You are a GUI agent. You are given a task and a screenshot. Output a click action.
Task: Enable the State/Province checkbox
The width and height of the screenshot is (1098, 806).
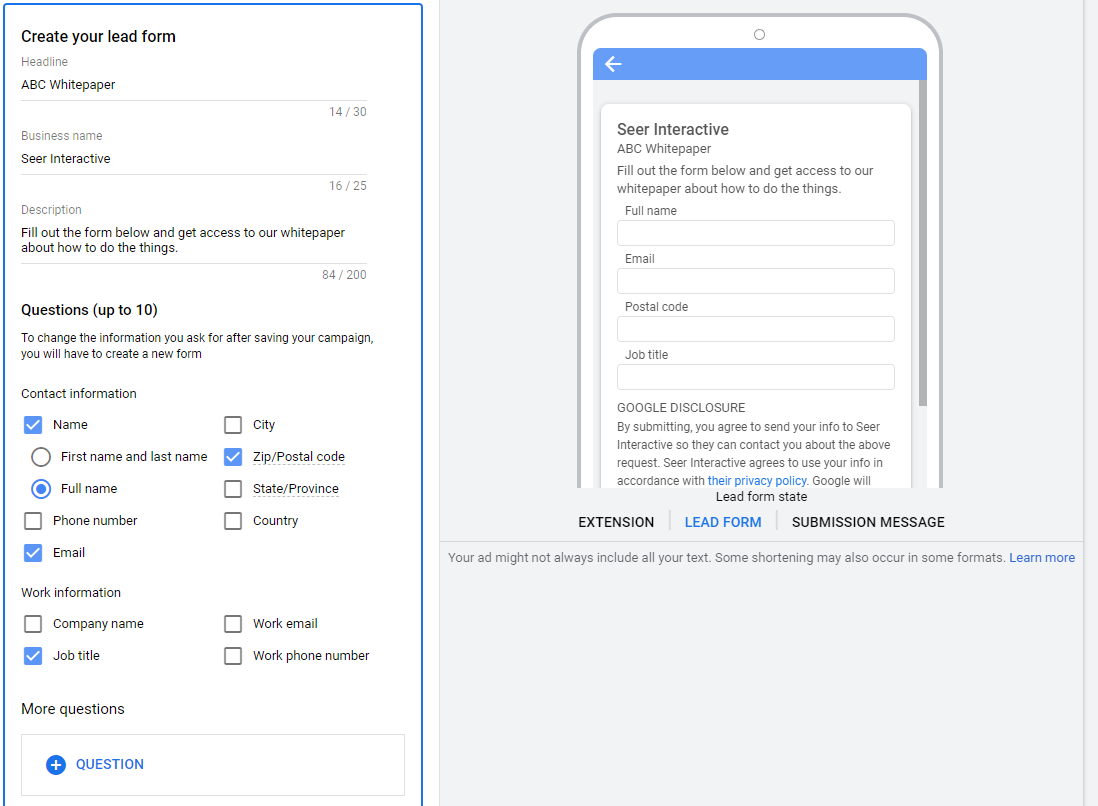tap(233, 489)
